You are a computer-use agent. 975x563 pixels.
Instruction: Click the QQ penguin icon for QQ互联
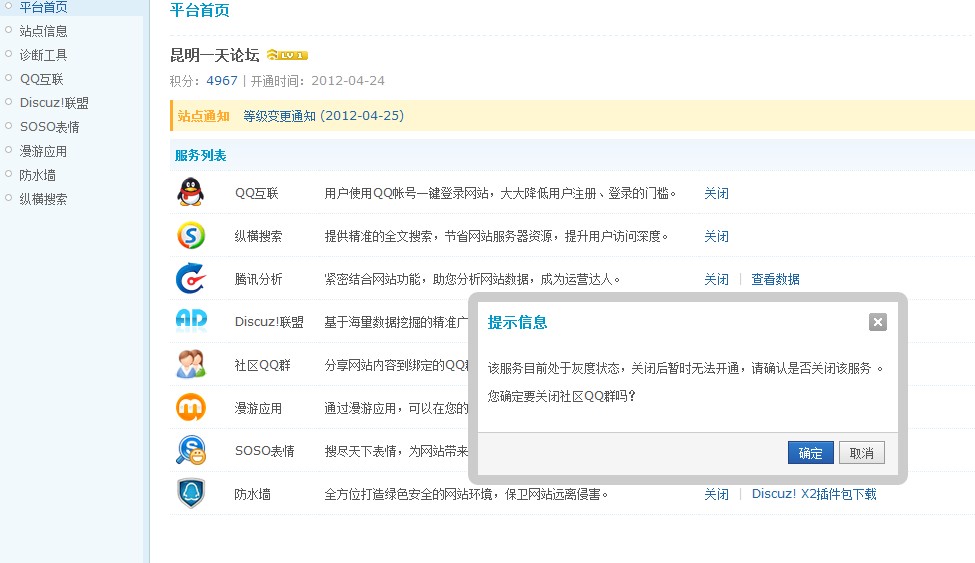point(190,192)
